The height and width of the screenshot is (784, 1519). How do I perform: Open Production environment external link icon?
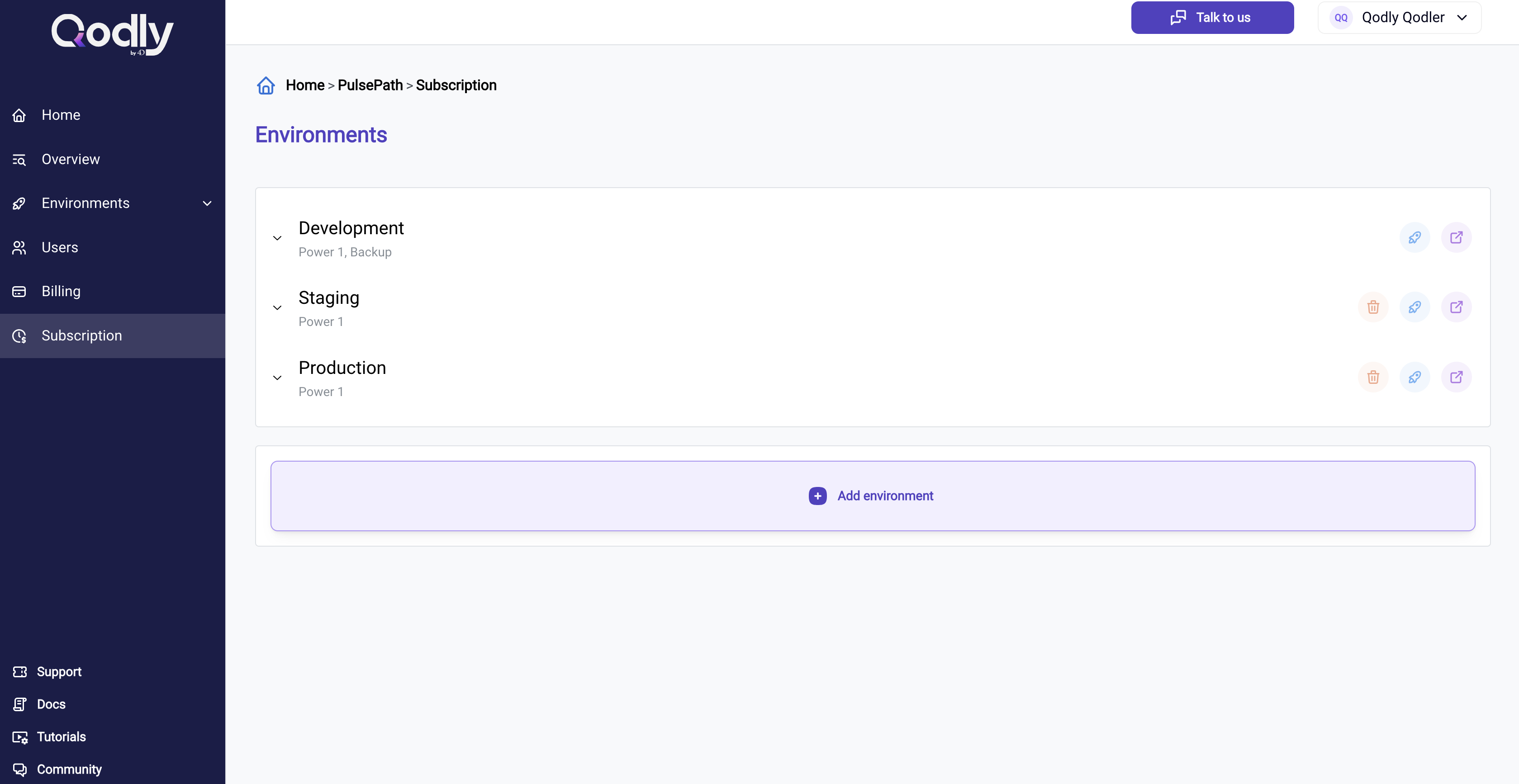pos(1457,377)
